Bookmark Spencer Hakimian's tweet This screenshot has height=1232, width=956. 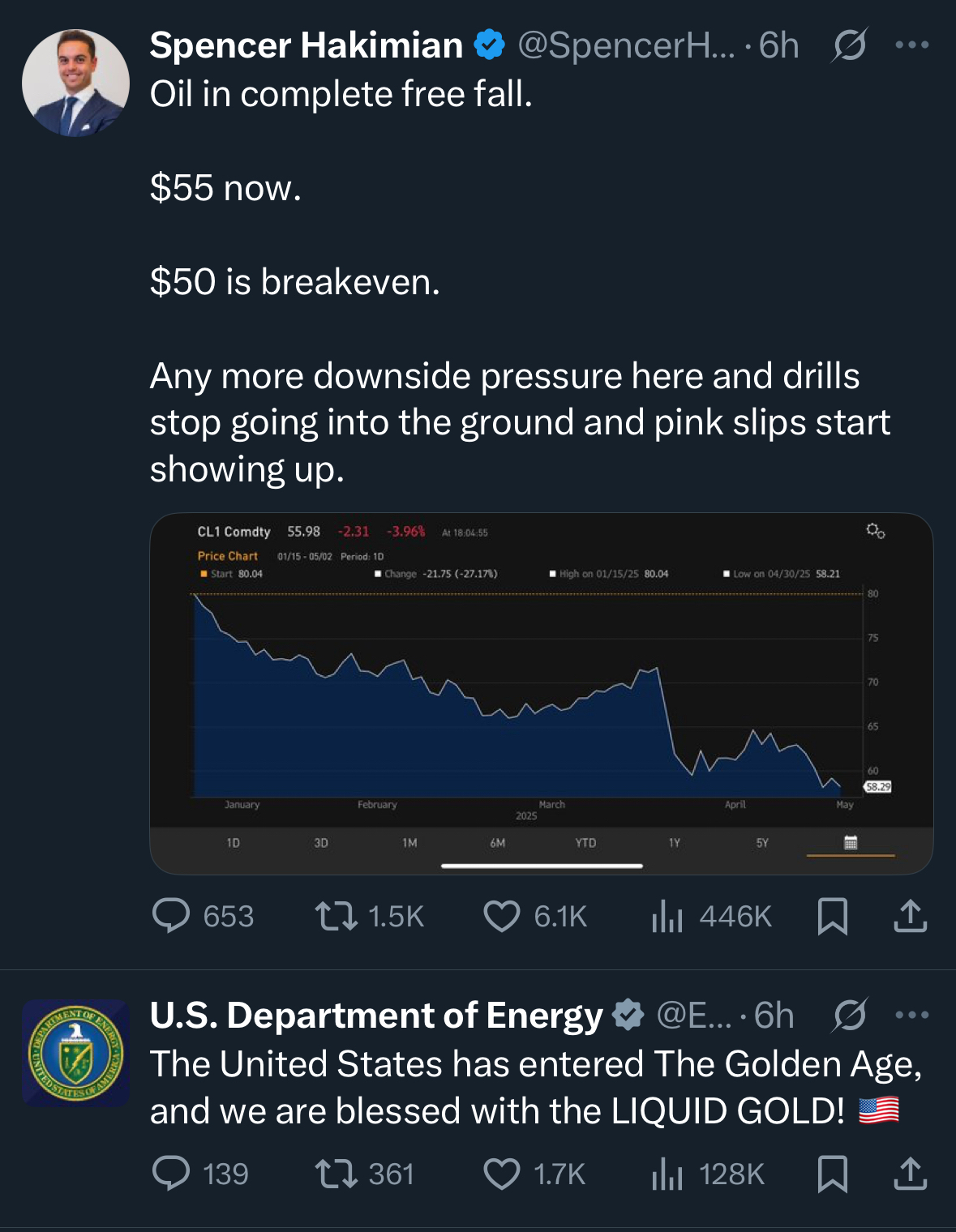pyautogui.click(x=833, y=916)
